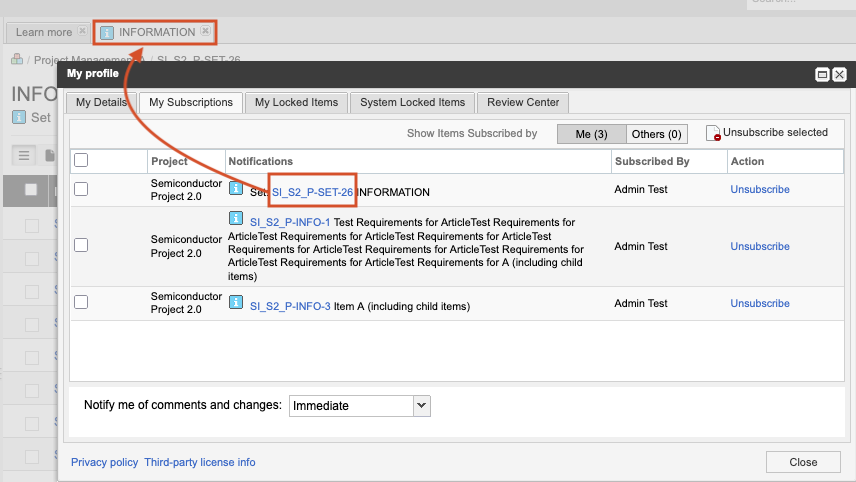Viewport: 856px width, 482px height.
Task: Open the notify frequency dropdown arrow
Action: tap(421, 406)
